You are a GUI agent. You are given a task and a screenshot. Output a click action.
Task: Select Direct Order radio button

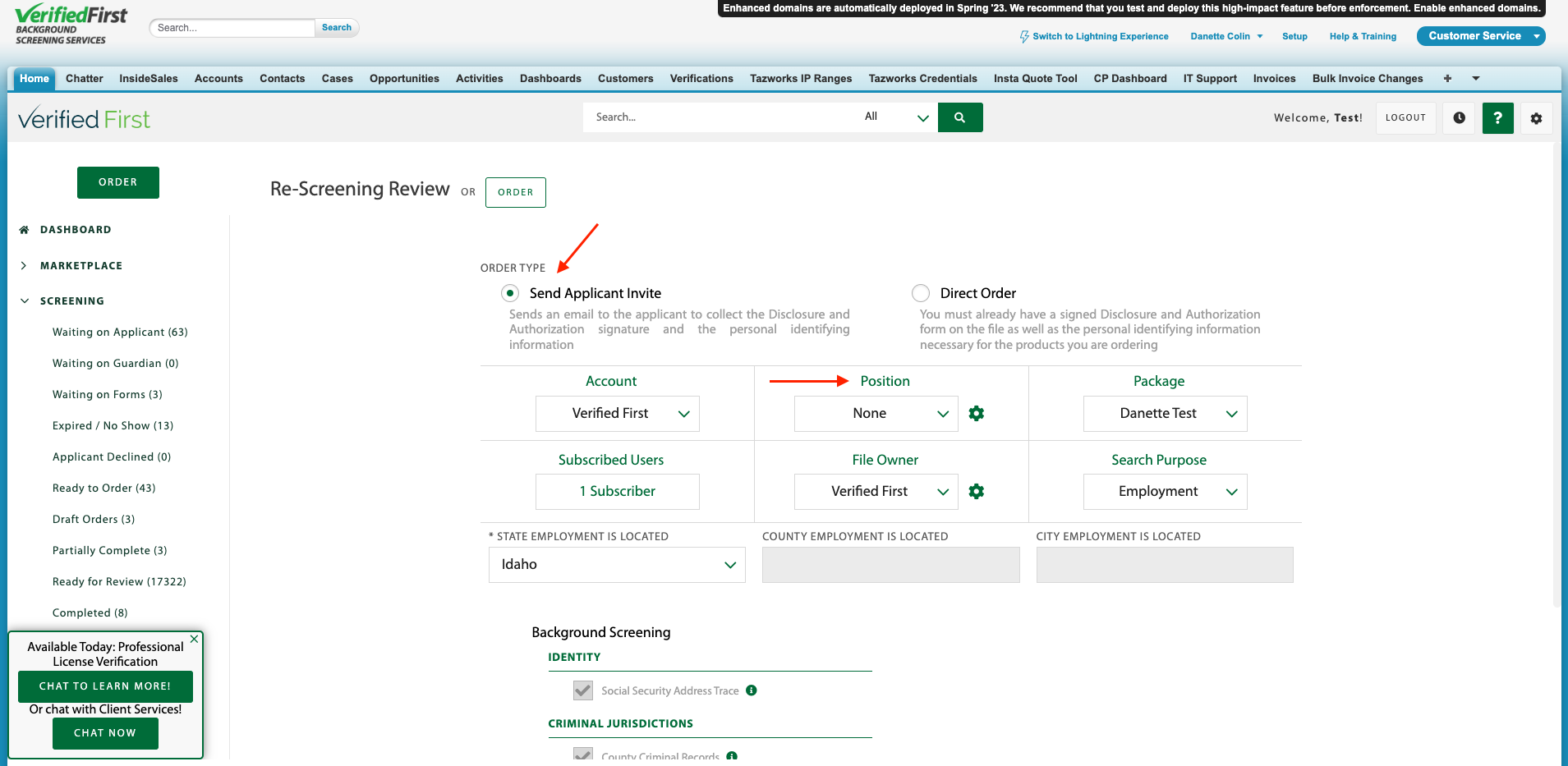click(921, 293)
